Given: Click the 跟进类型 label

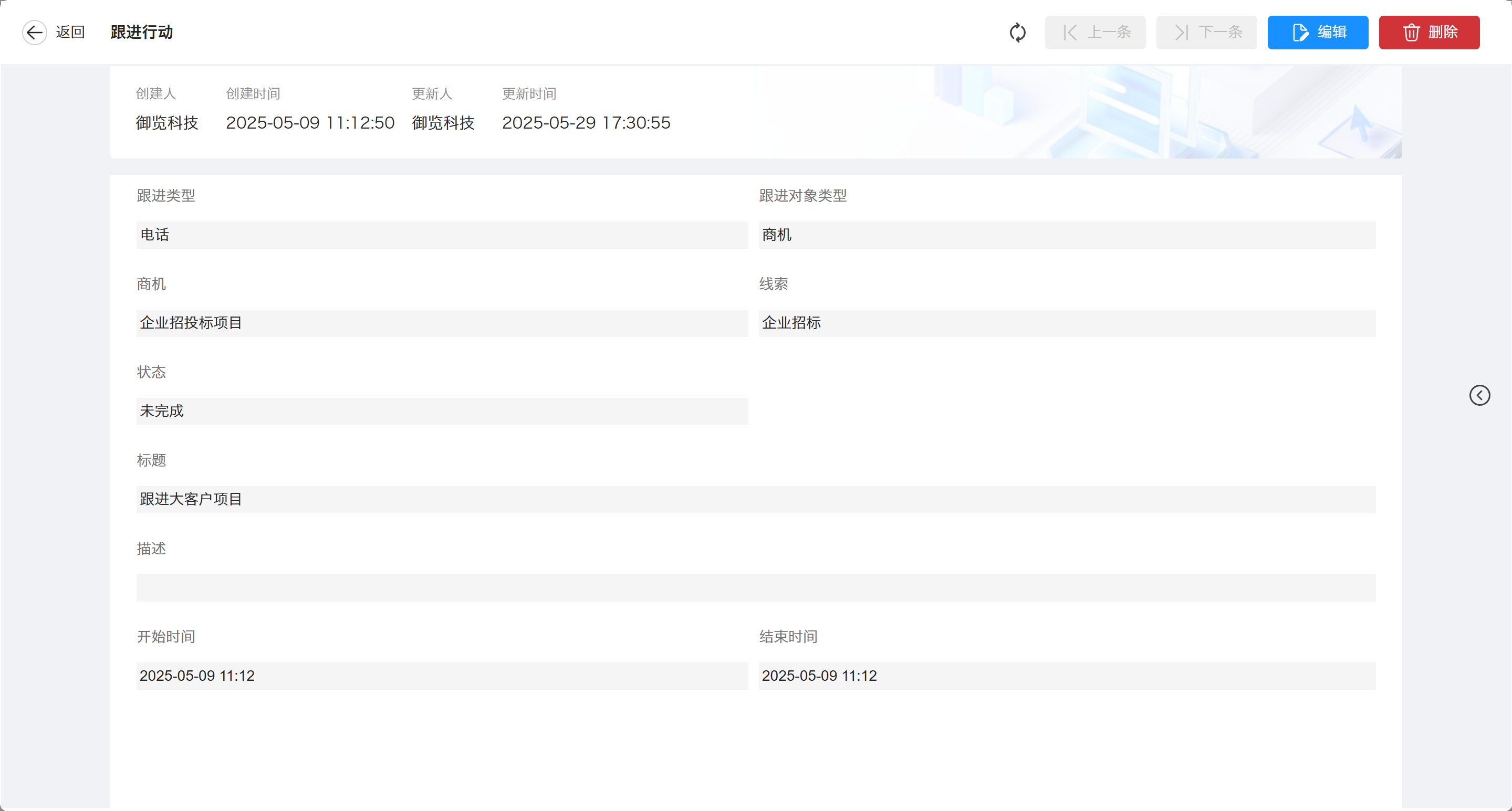Looking at the screenshot, I should 166,195.
